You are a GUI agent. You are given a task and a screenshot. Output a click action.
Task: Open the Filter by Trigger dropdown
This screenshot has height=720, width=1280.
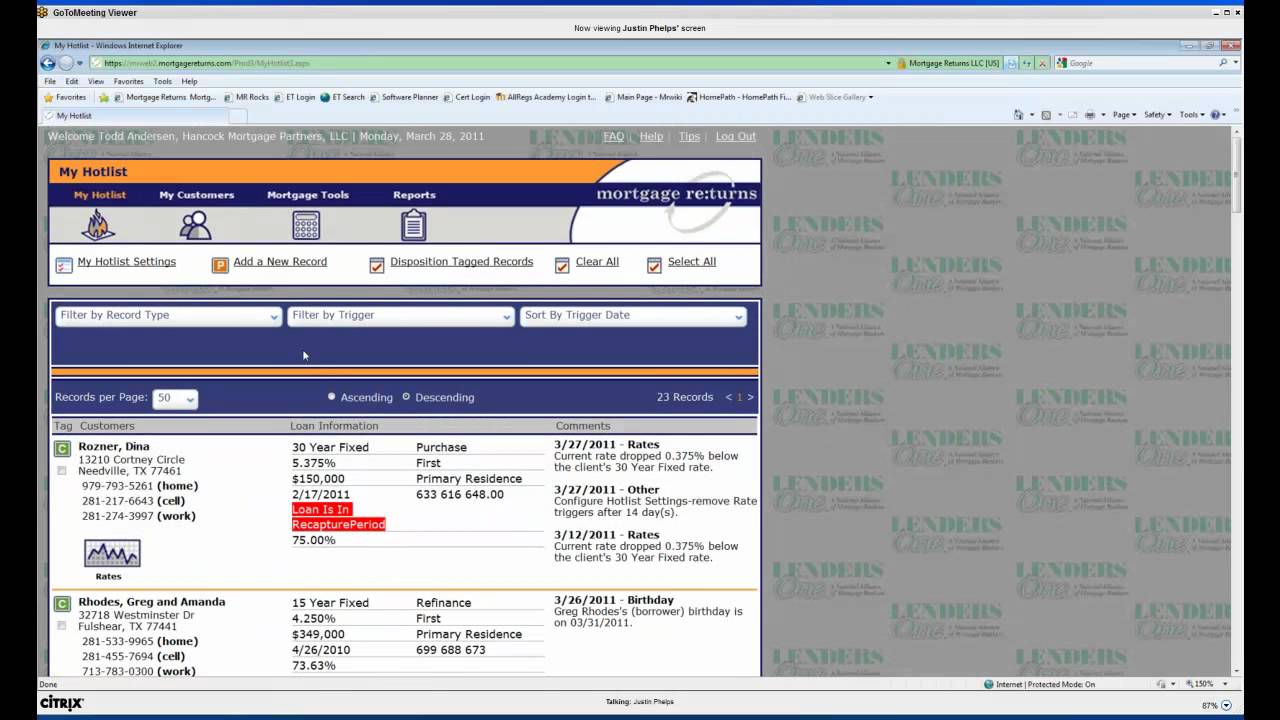(400, 316)
